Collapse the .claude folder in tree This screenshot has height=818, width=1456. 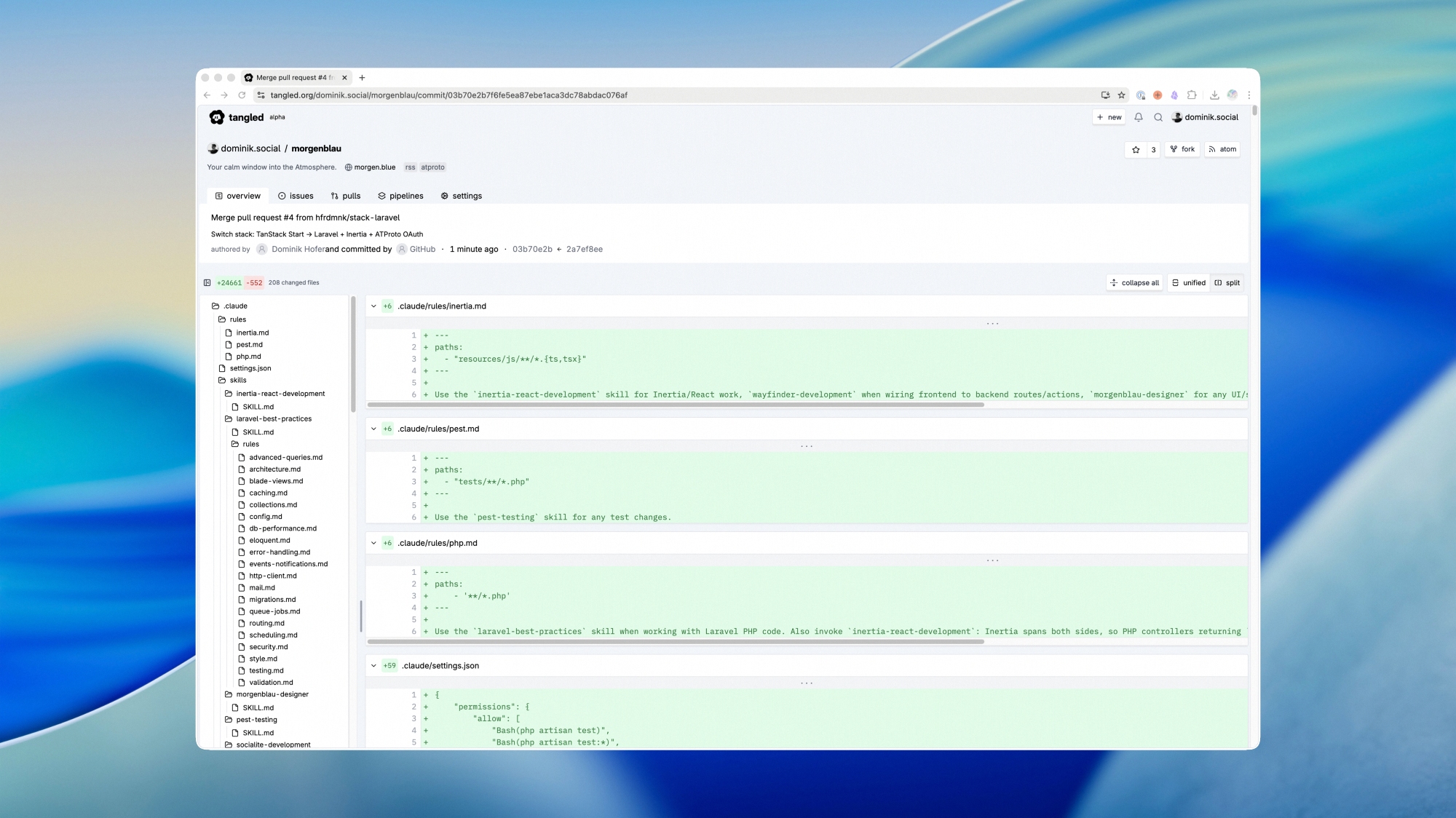point(229,306)
